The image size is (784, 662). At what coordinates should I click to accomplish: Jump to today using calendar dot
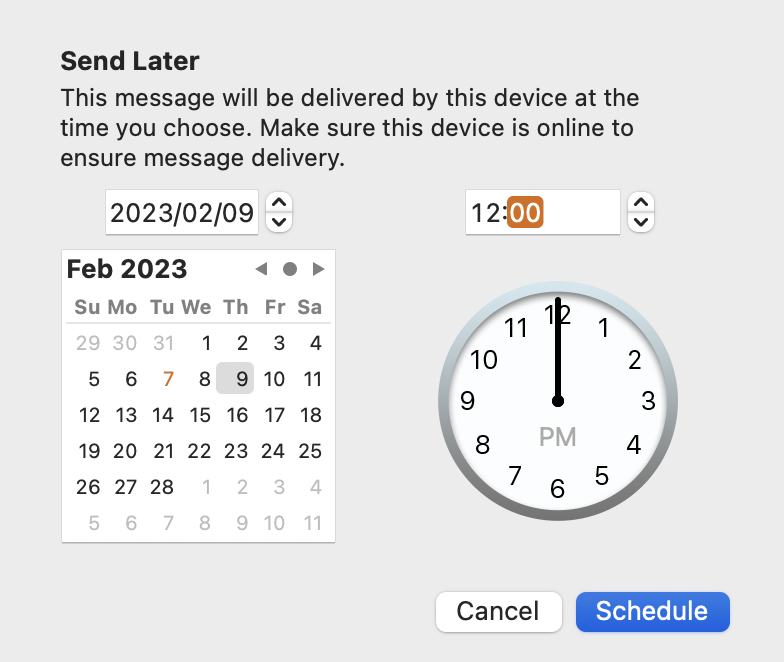(x=290, y=269)
